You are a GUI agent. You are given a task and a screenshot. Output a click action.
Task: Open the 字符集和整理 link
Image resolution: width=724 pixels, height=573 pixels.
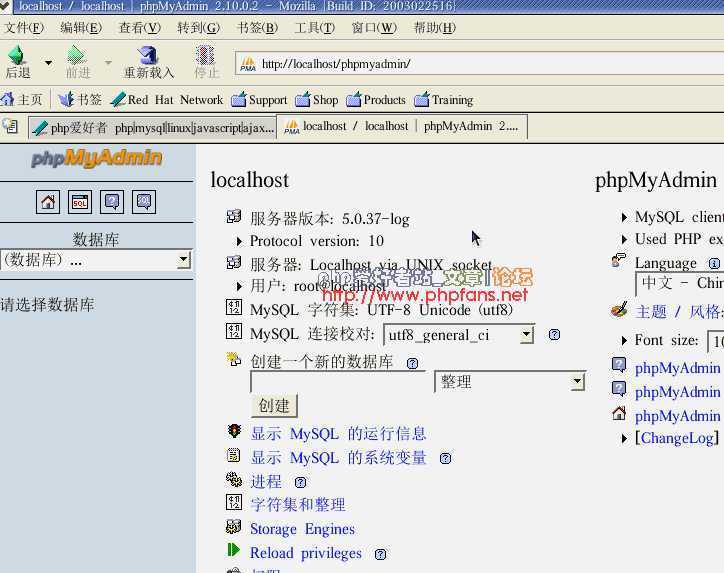pos(298,505)
